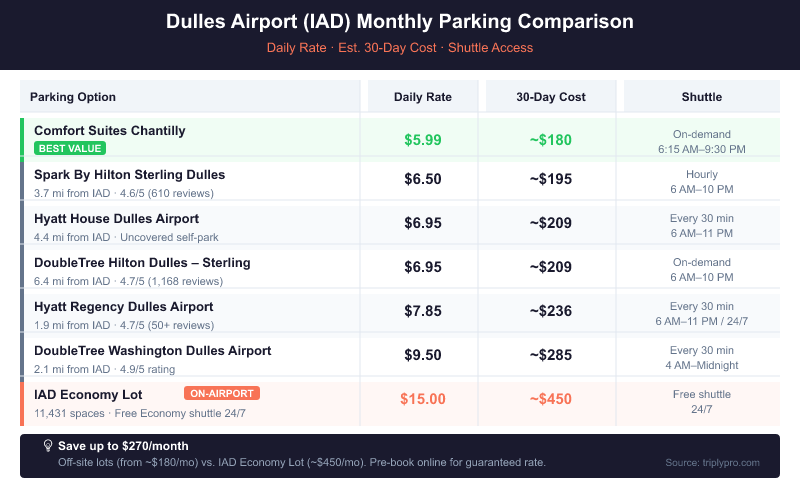Click the Shuttle column header
800x500 pixels.
pyautogui.click(x=702, y=97)
